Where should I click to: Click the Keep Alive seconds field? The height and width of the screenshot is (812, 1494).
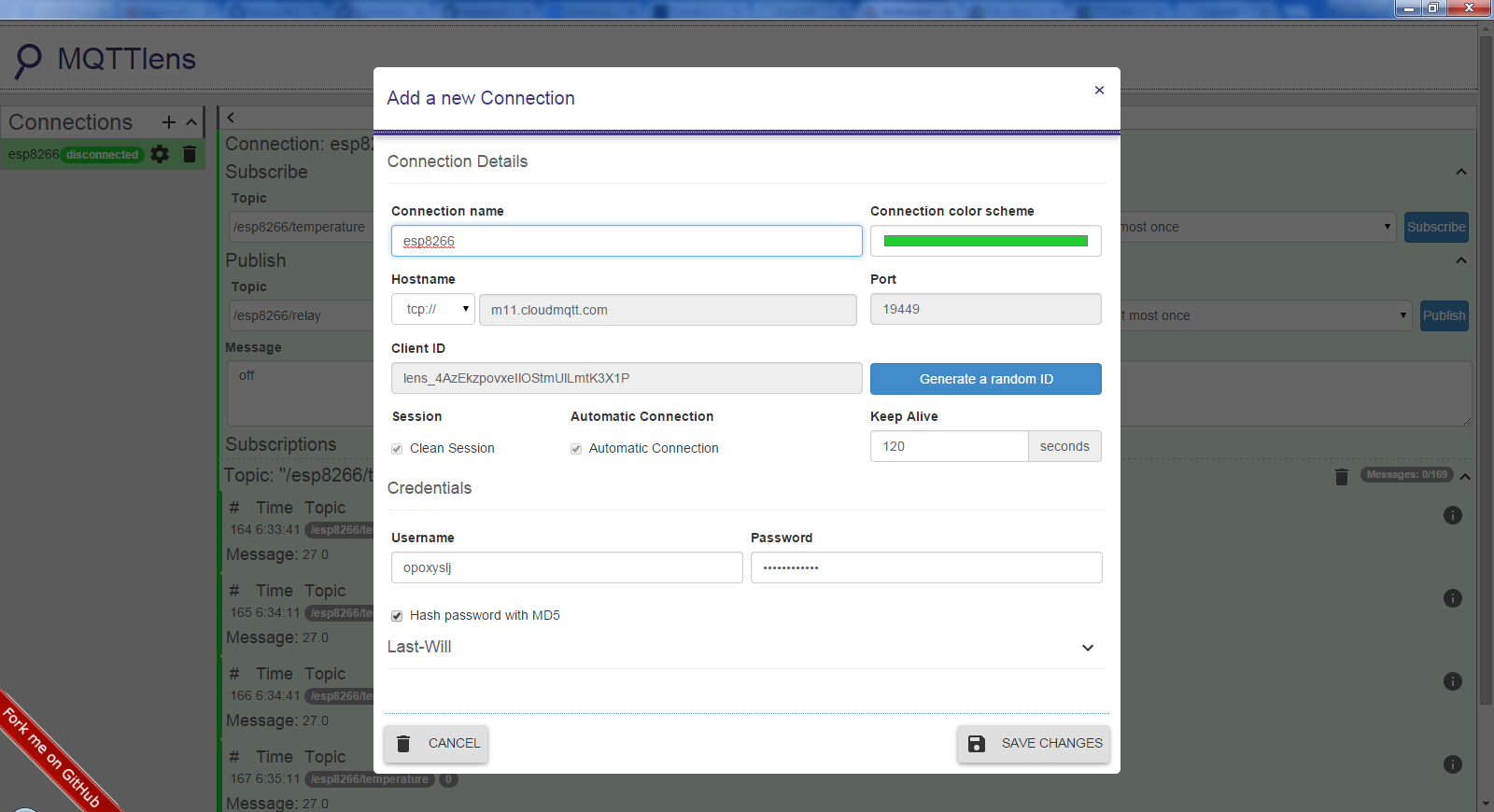pyautogui.click(x=950, y=446)
